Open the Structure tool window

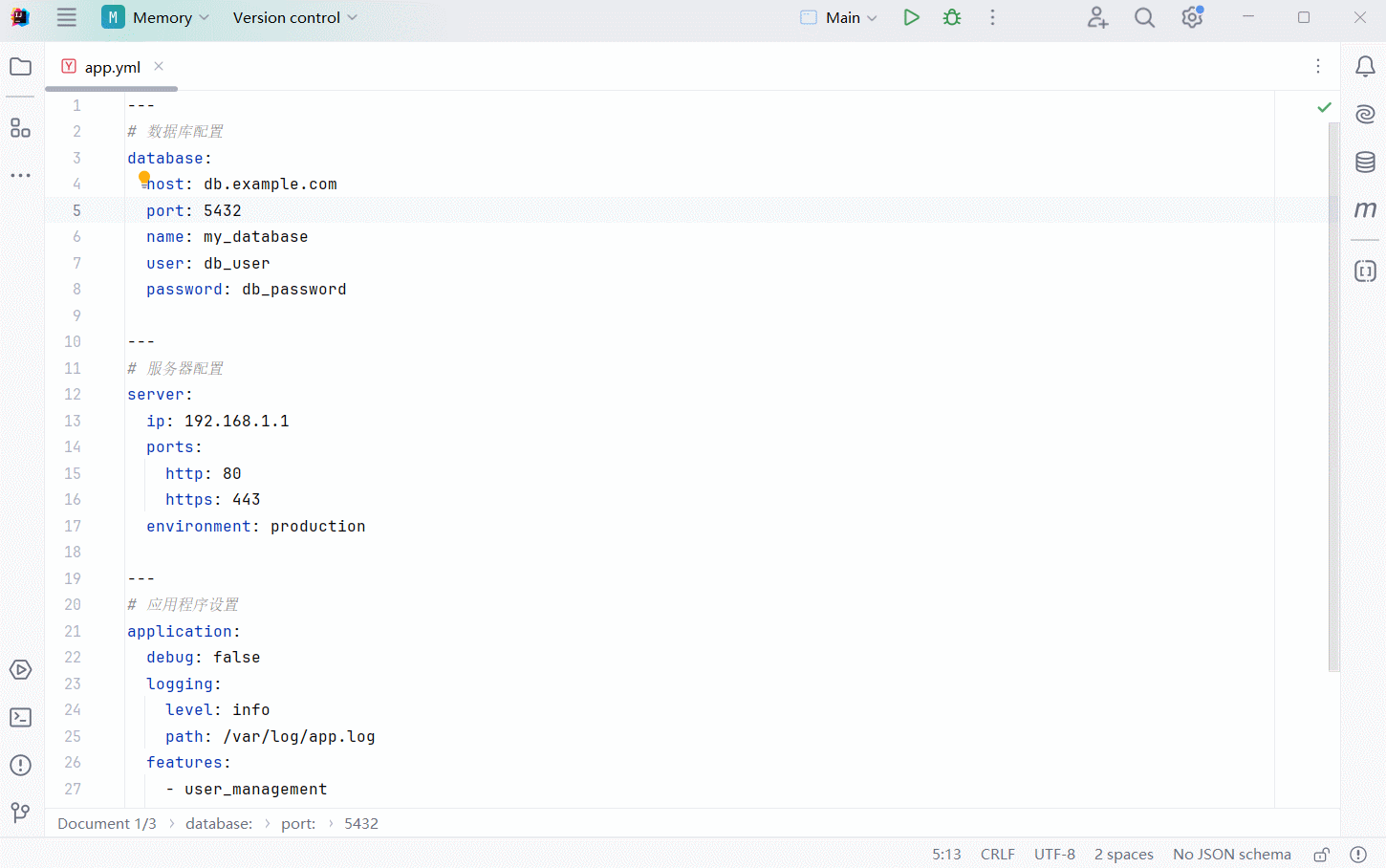tap(20, 128)
